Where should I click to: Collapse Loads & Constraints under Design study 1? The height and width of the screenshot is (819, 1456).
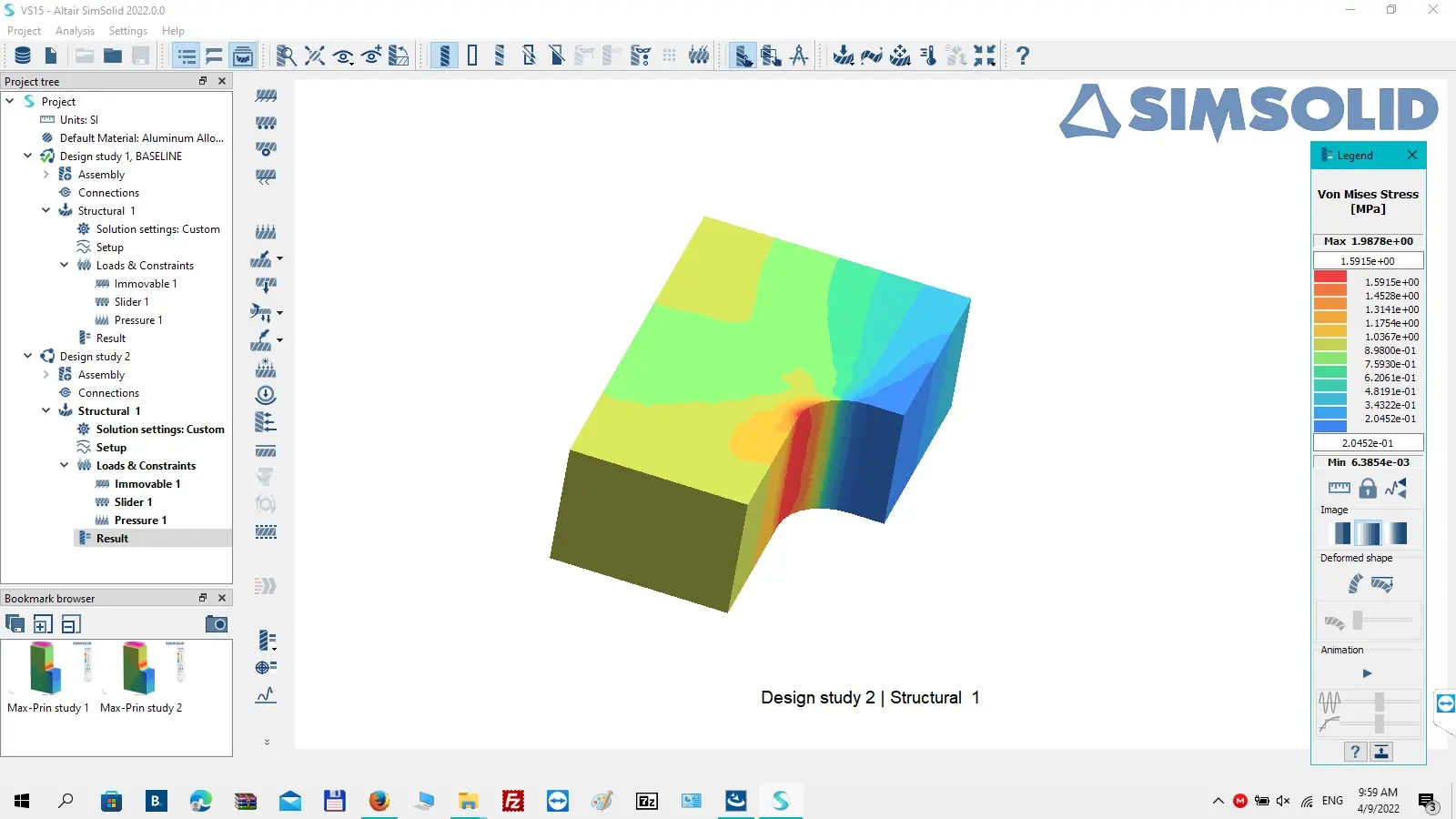[65, 265]
